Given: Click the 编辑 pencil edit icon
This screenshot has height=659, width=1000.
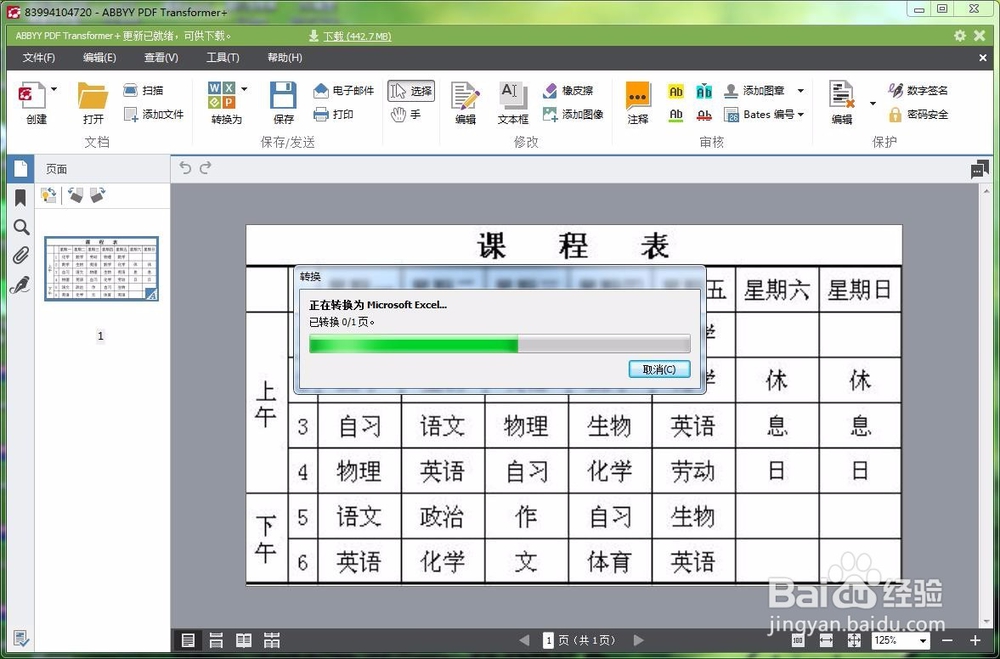Looking at the screenshot, I should point(466,96).
